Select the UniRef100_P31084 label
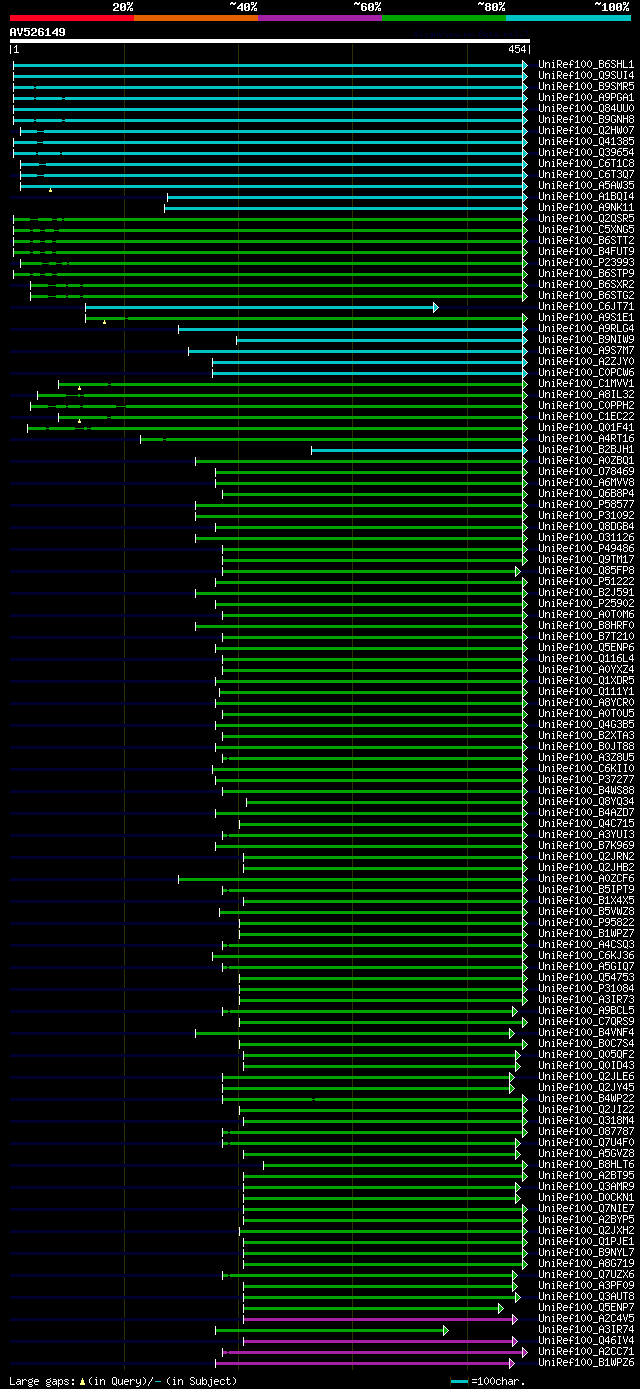640x1389 pixels. click(586, 988)
